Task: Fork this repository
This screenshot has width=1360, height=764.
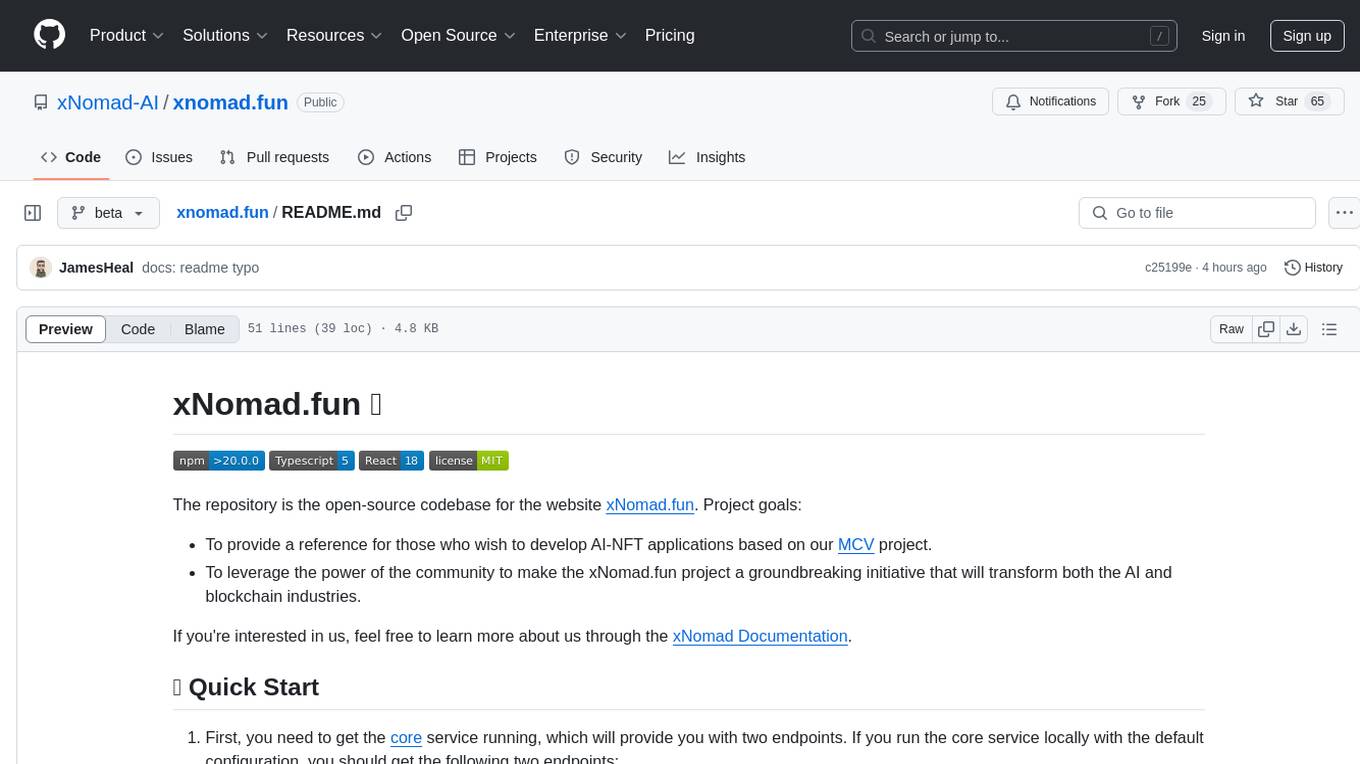Action: [x=1172, y=102]
